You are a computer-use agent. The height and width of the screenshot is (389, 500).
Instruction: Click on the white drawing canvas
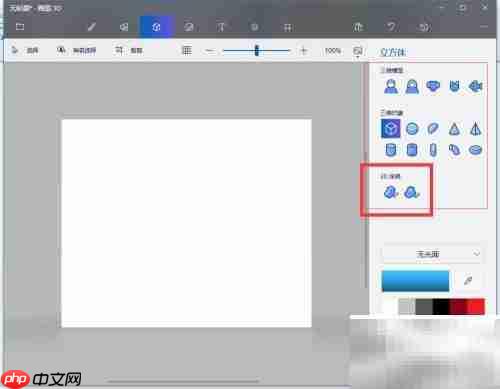[187, 223]
